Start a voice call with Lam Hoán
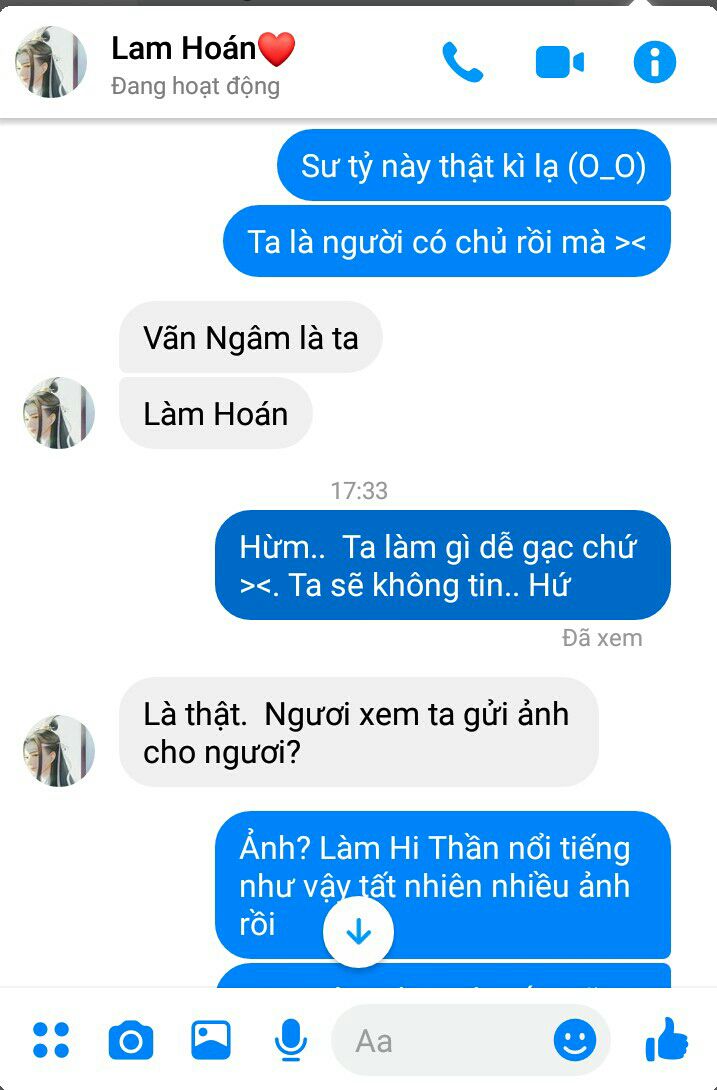The height and width of the screenshot is (1090, 717). pos(462,62)
